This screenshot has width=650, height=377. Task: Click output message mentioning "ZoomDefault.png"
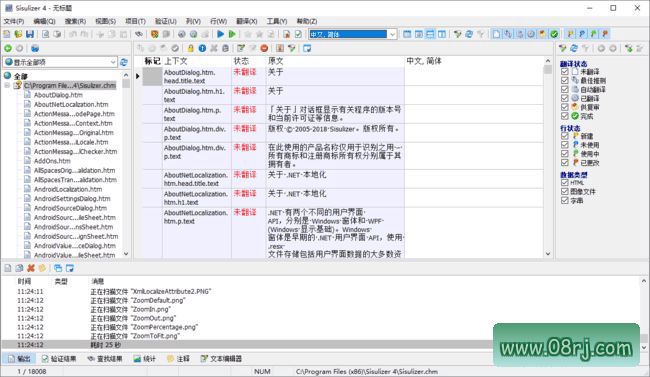point(138,300)
